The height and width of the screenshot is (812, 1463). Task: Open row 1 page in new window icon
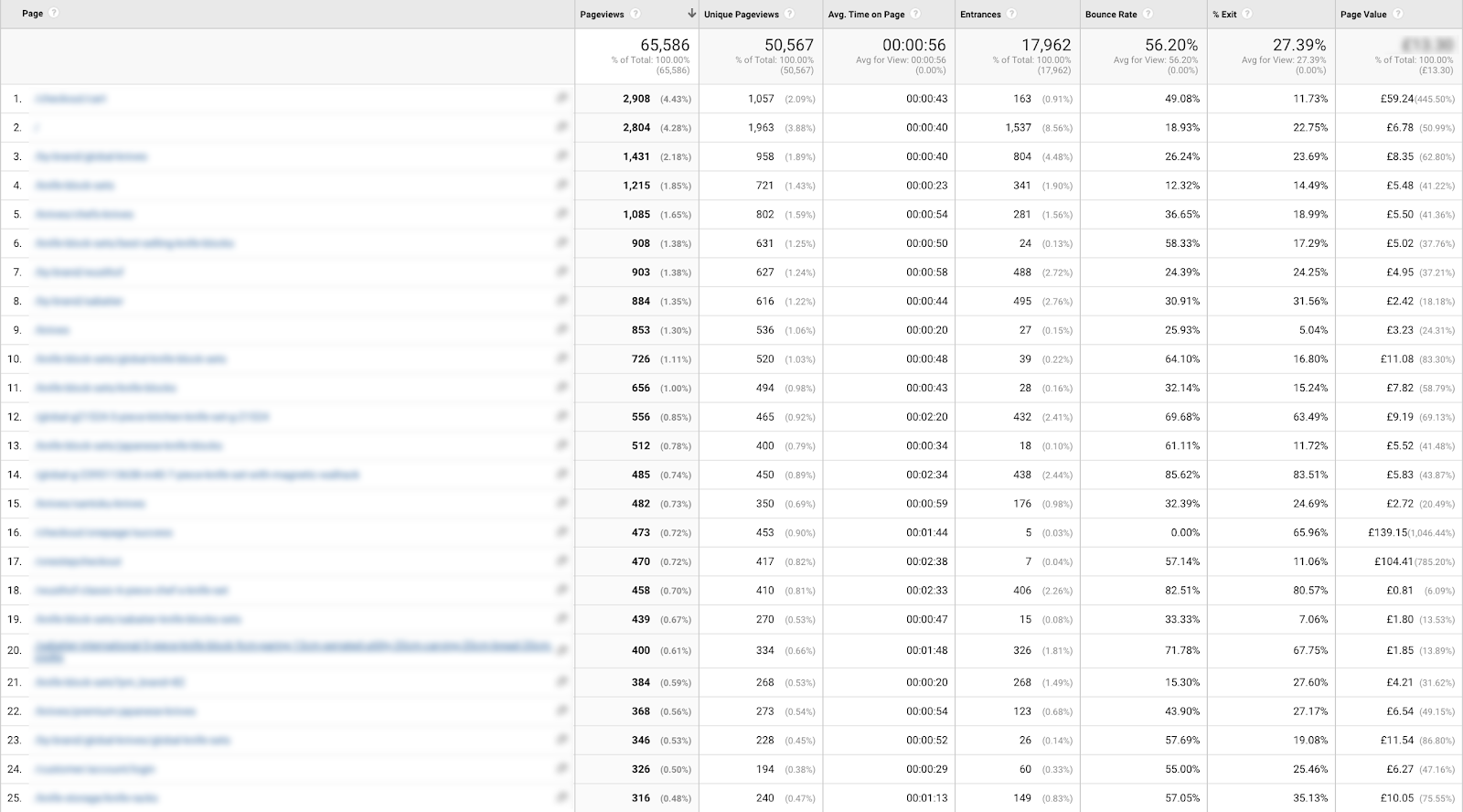pyautogui.click(x=561, y=98)
